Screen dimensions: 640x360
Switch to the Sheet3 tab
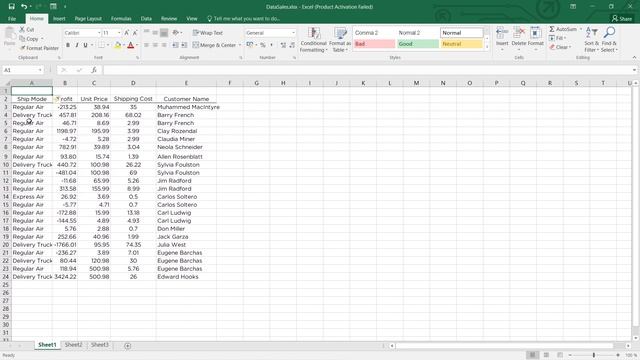pyautogui.click(x=100, y=345)
